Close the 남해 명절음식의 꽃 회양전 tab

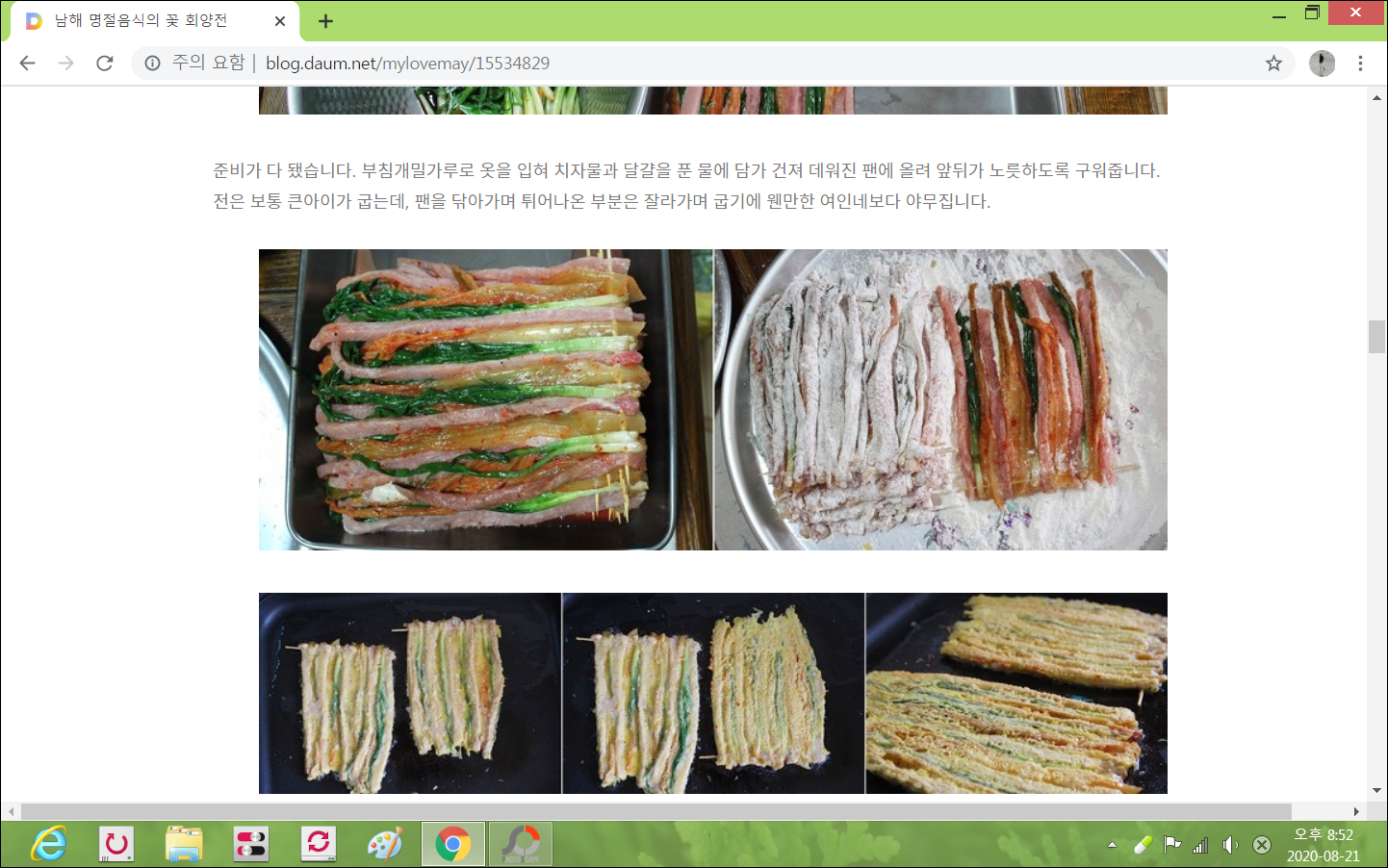(x=280, y=21)
